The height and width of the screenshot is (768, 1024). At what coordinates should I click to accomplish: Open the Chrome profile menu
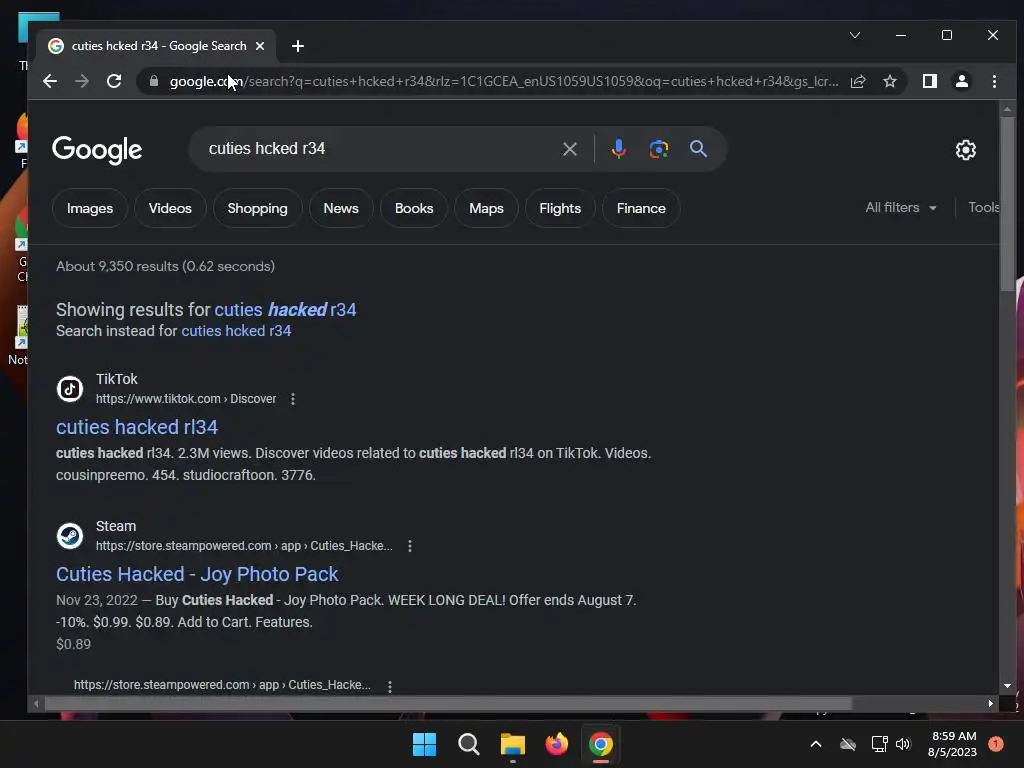click(x=961, y=81)
